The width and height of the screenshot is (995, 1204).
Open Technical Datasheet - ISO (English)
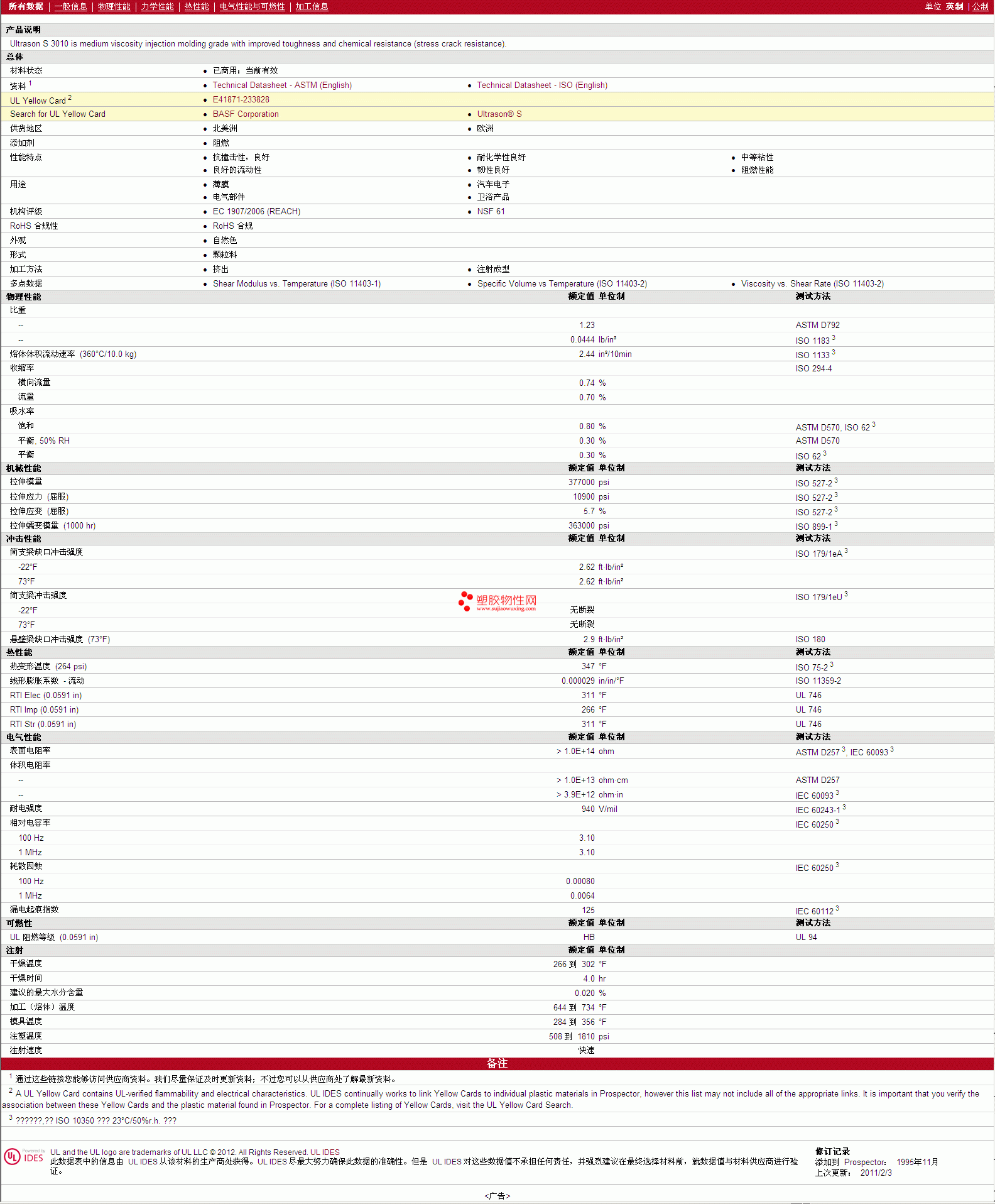[542, 85]
